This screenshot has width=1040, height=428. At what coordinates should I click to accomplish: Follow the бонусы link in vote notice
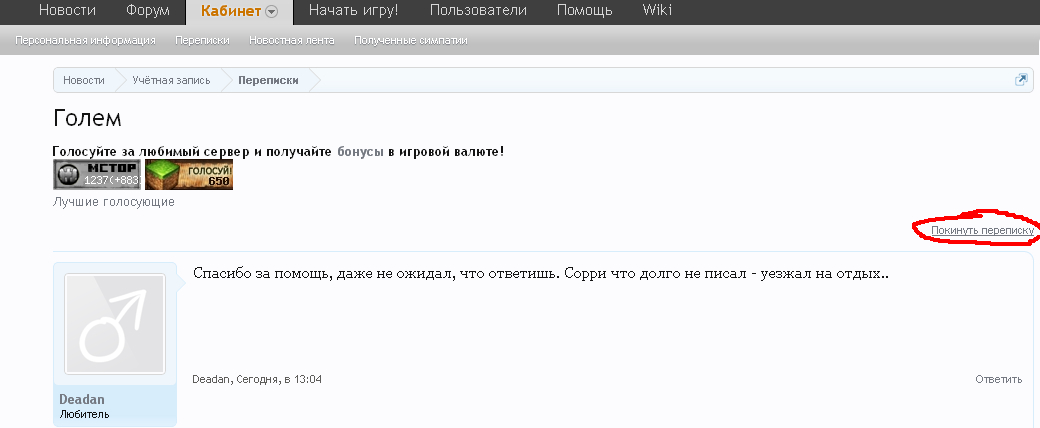click(x=361, y=151)
